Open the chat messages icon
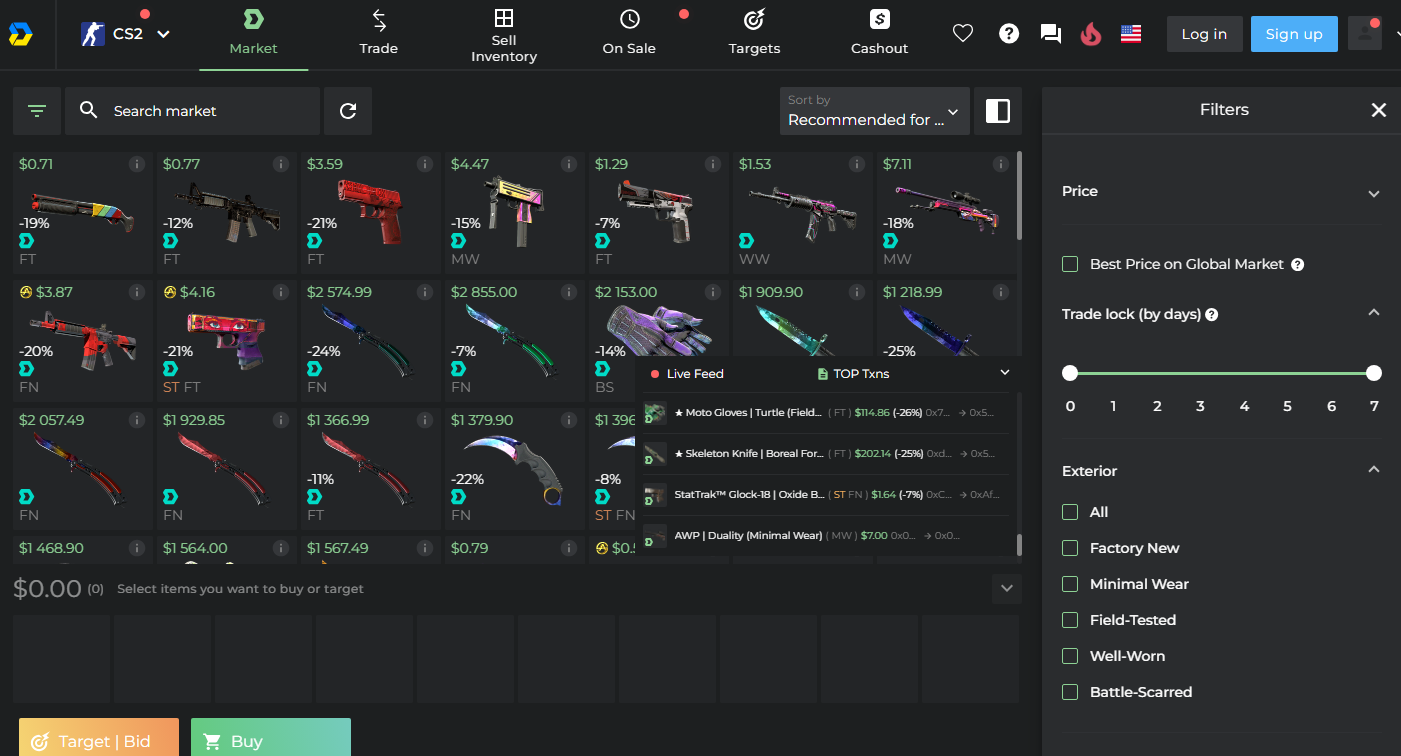Viewport: 1401px width, 756px height. click(1050, 34)
